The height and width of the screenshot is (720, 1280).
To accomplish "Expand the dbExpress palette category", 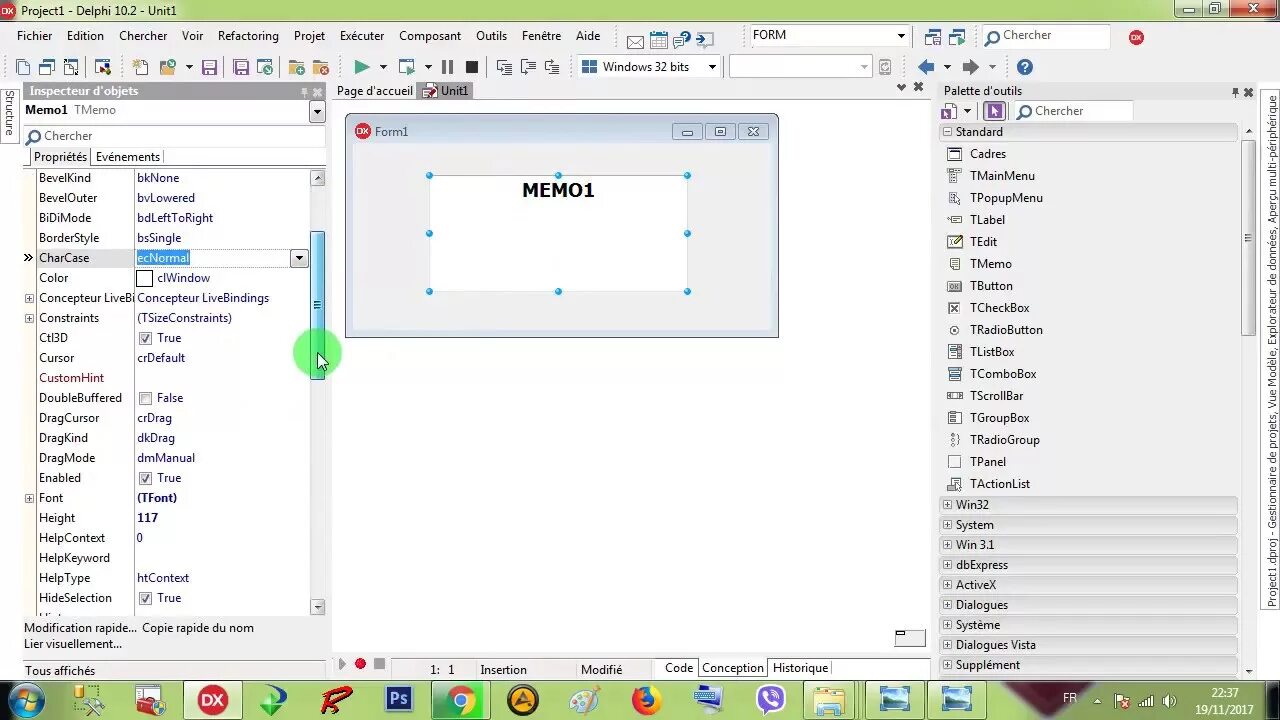I will (x=947, y=565).
